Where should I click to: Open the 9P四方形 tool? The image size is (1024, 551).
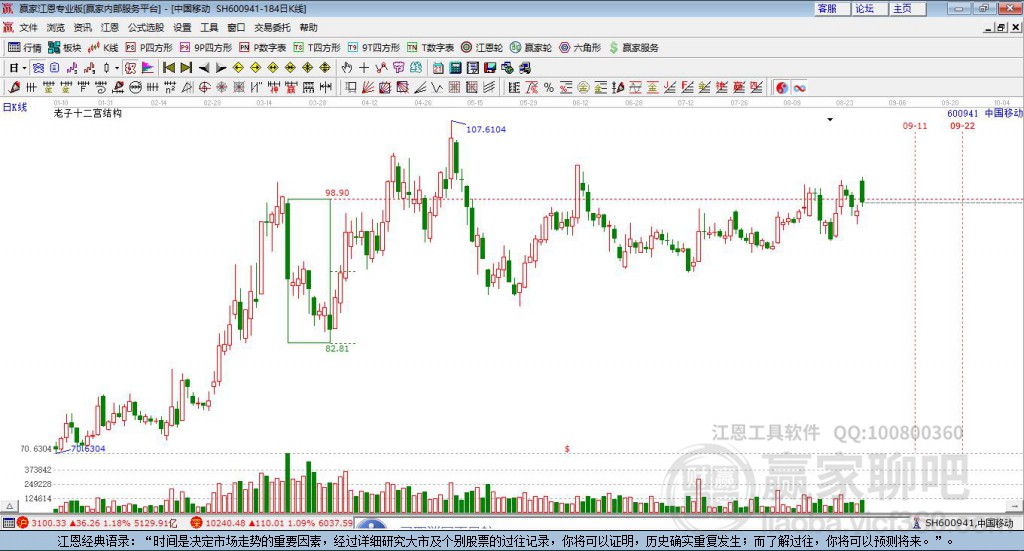click(x=206, y=48)
